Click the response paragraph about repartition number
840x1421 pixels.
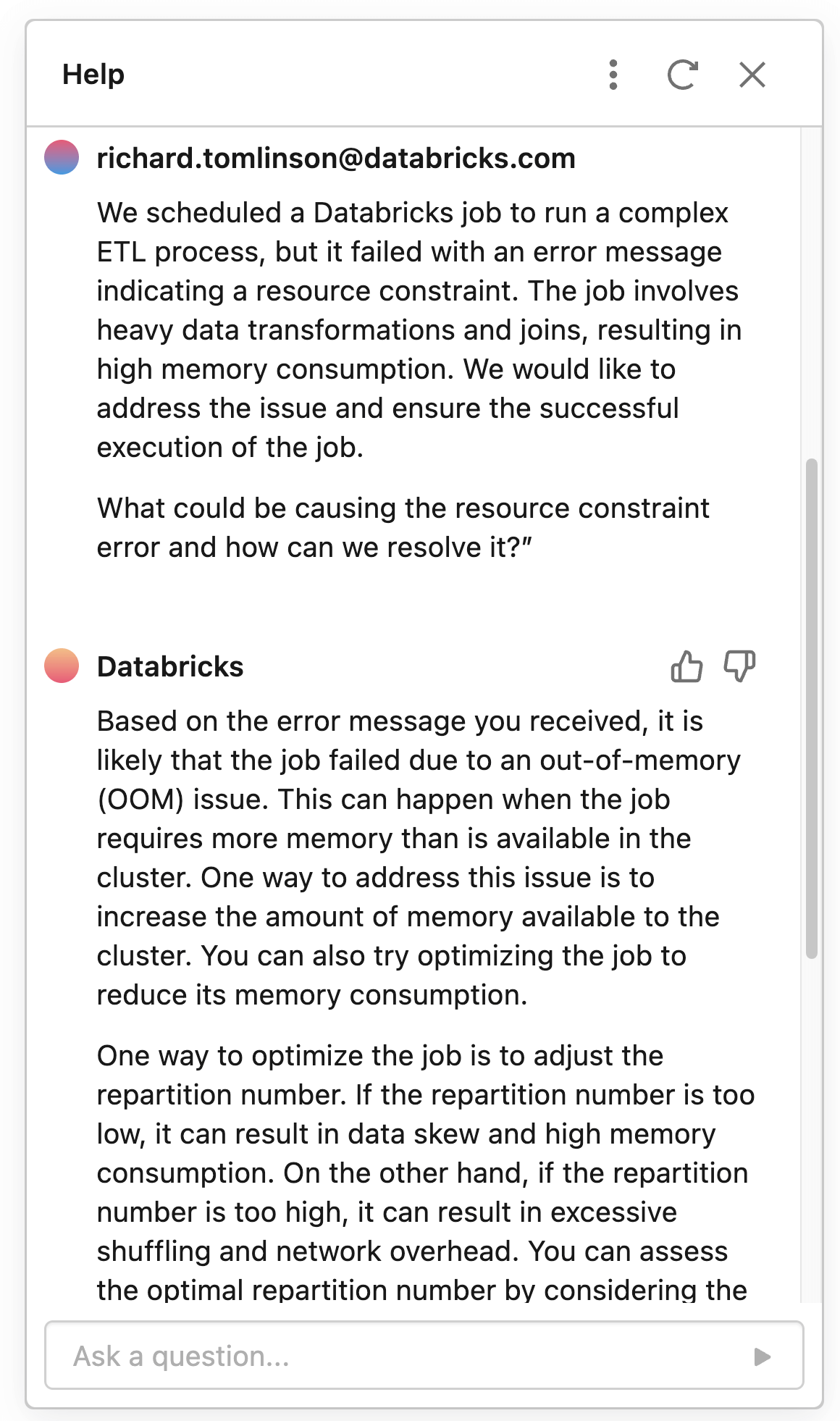click(424, 1173)
